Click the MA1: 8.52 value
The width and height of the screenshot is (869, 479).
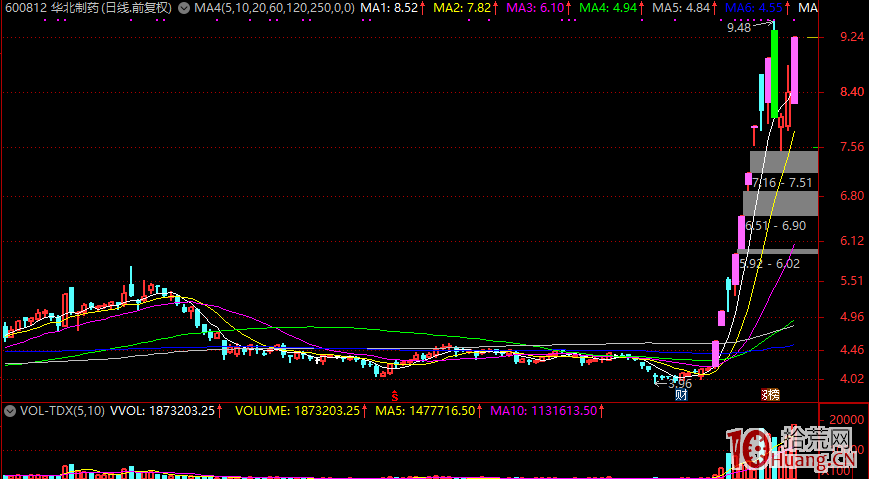click(389, 8)
